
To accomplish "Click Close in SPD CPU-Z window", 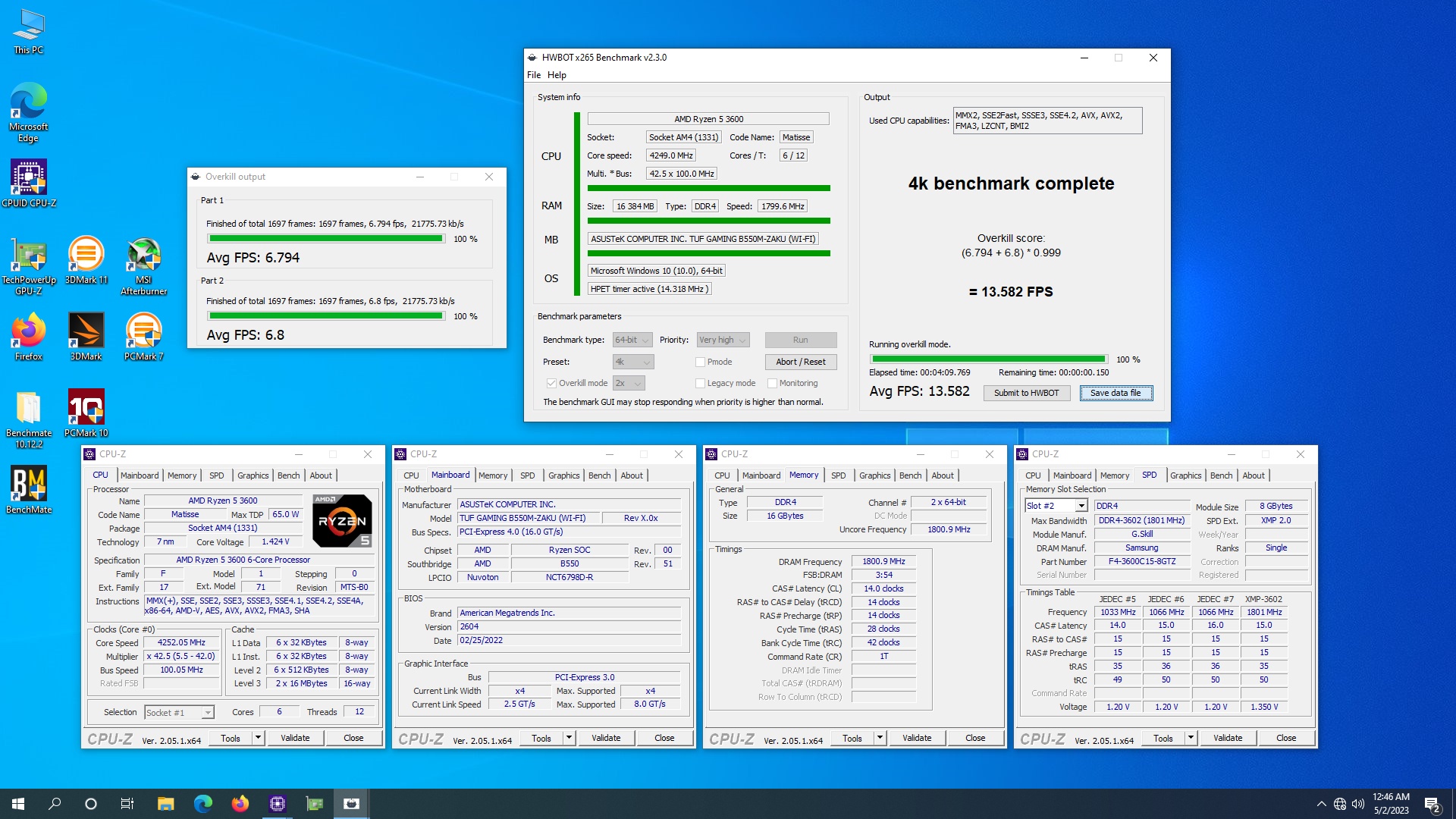I will (x=1286, y=738).
